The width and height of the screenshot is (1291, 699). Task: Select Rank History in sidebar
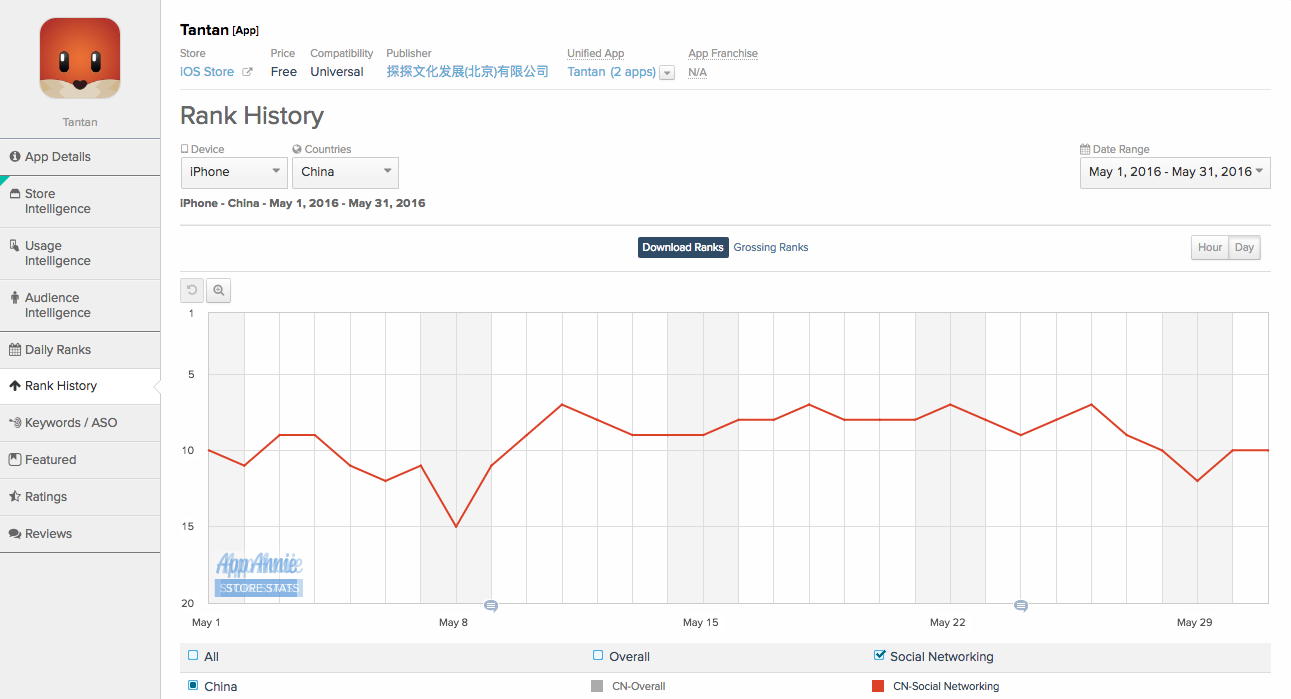80,386
